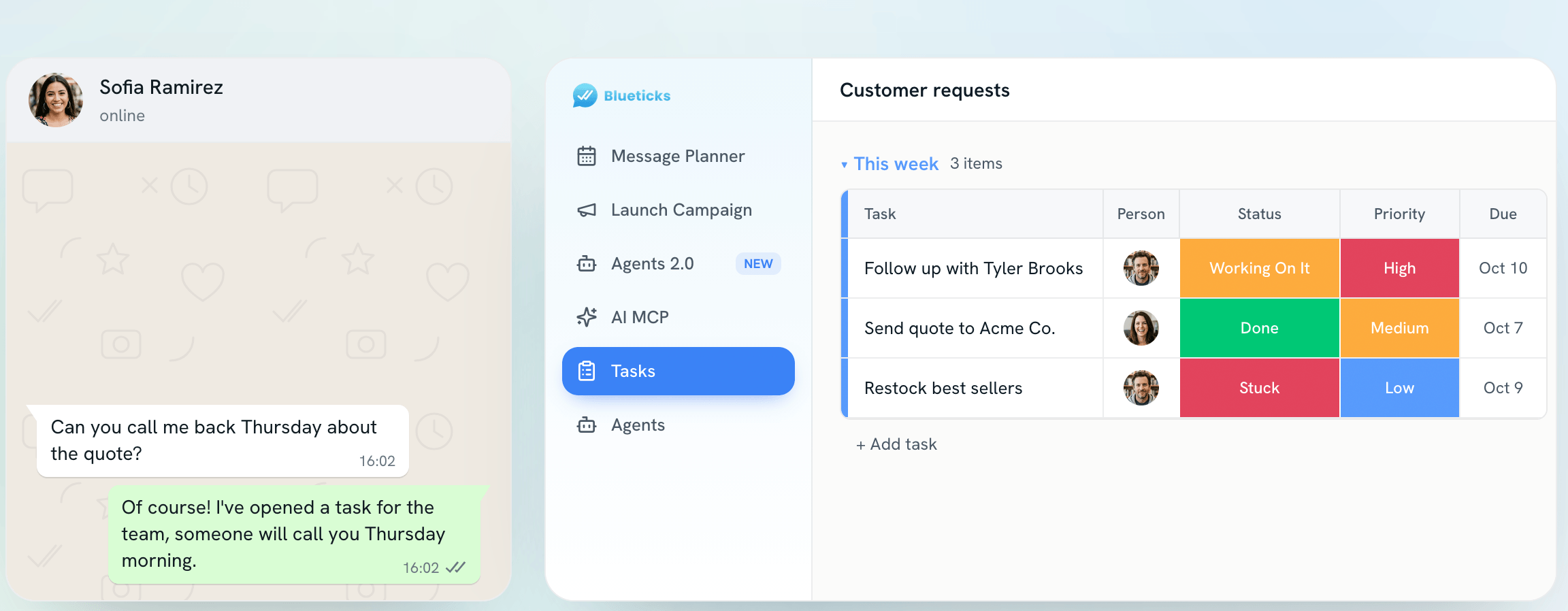
Task: Click the Tasks clipboard icon
Action: [x=587, y=371]
